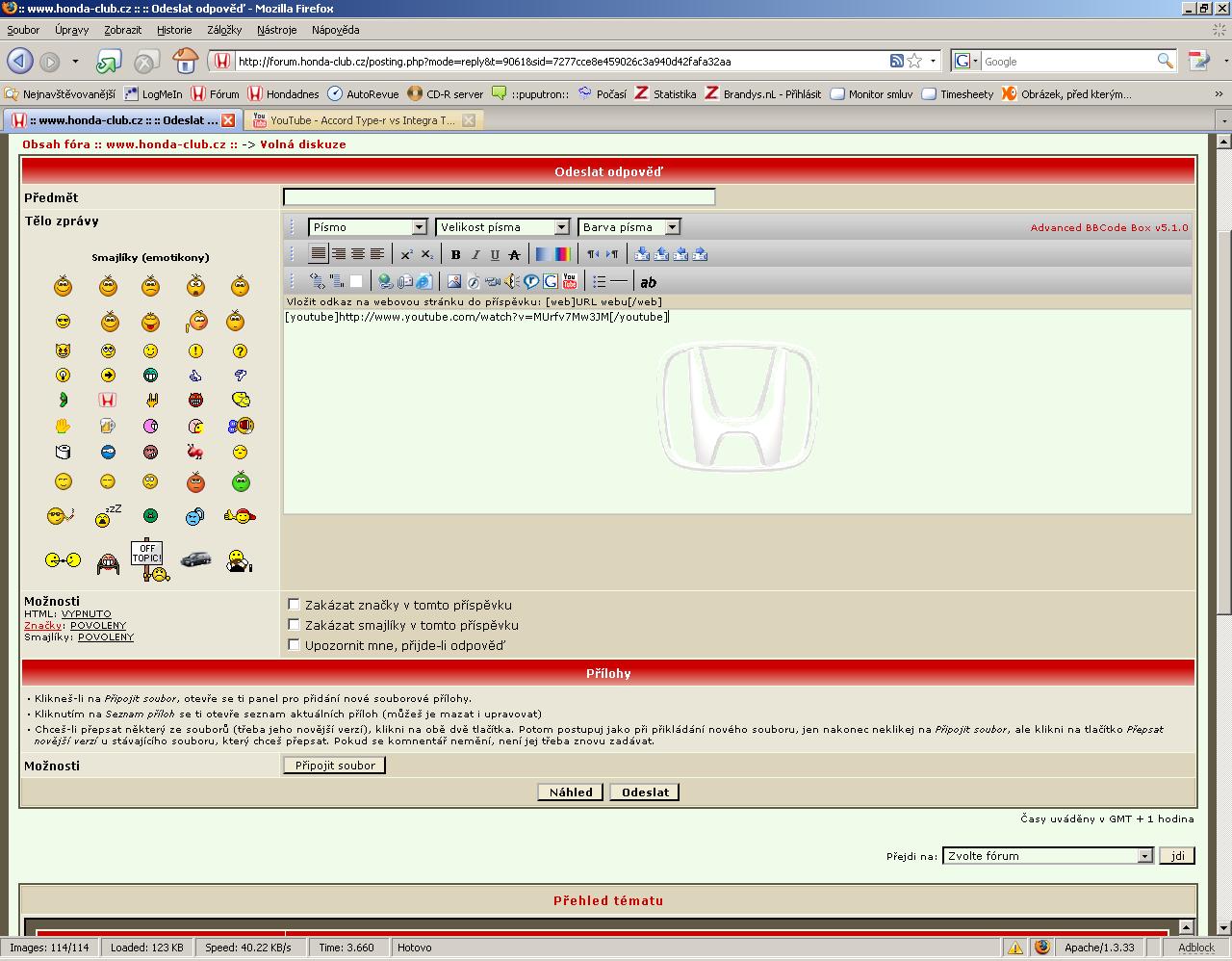Click the superscript x² icon
Image resolution: width=1232 pixels, height=961 pixels.
tap(406, 255)
